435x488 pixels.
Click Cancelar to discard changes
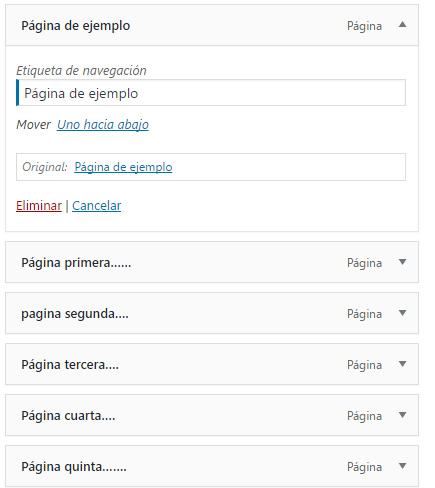point(97,205)
